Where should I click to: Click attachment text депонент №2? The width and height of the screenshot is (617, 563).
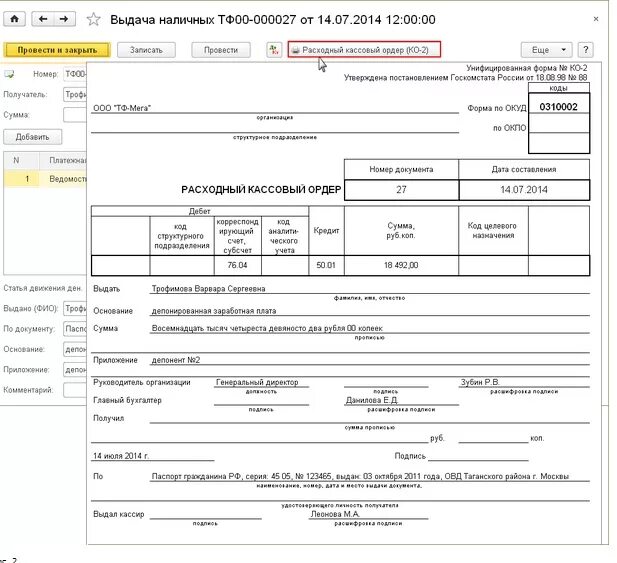[x=176, y=360]
